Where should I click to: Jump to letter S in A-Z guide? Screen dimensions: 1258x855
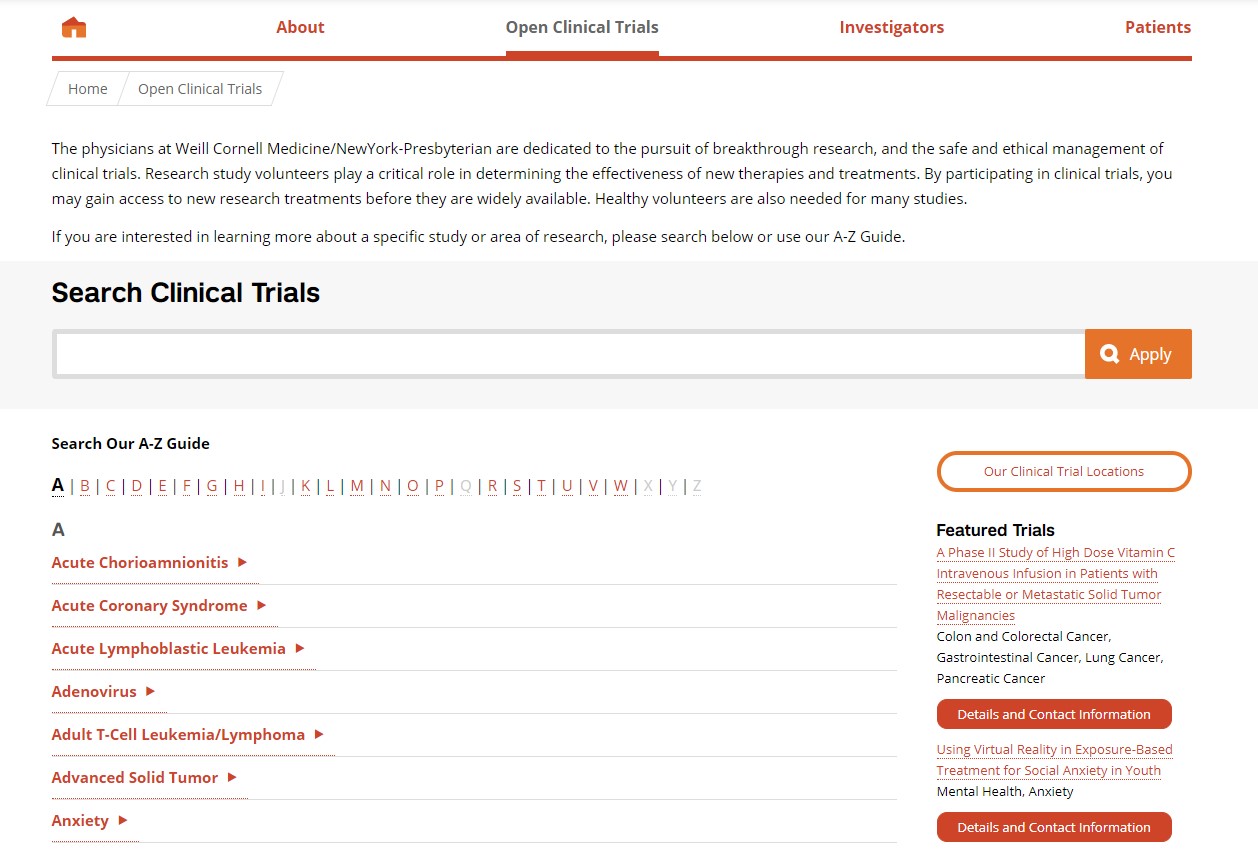click(517, 486)
